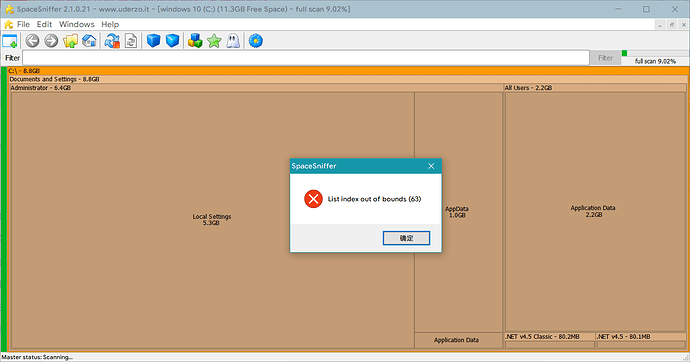Click the new master scan icon with red square
Viewport: 690px width, 362px height.
[x=112, y=41]
